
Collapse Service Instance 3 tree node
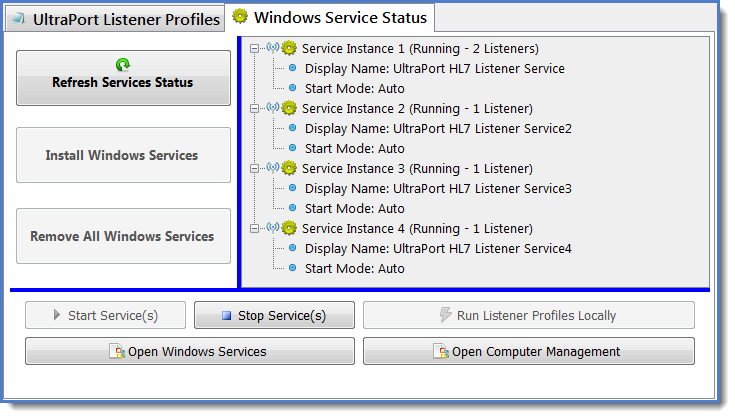(254, 169)
